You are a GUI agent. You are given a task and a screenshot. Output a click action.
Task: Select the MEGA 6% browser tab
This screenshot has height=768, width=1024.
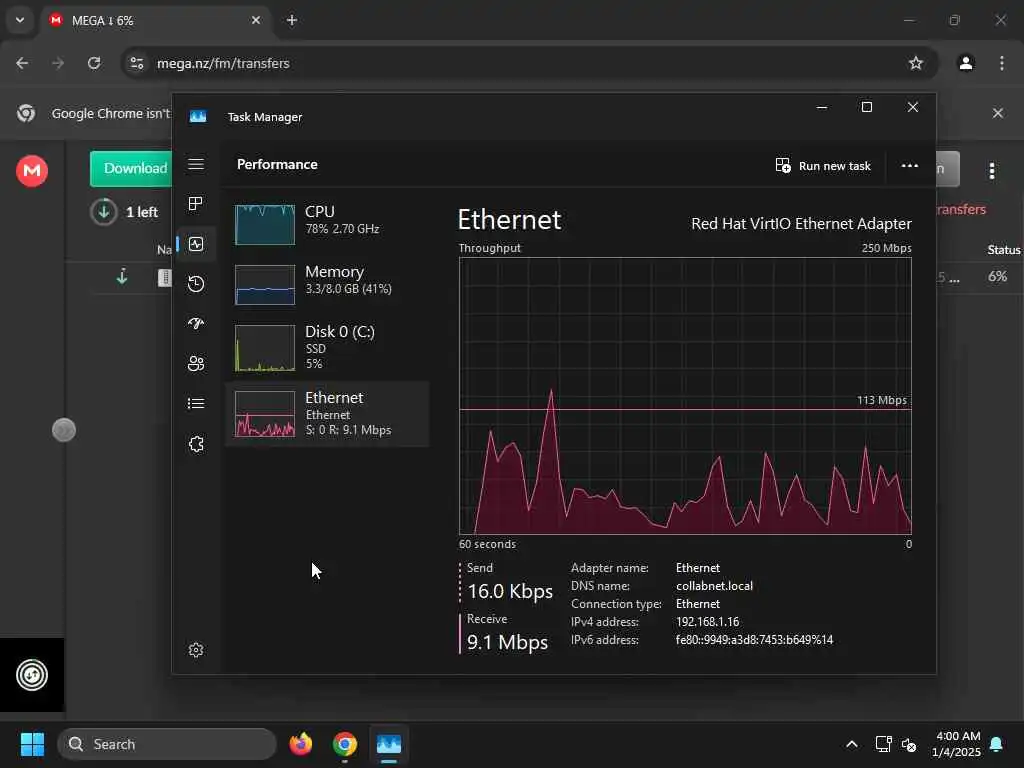157,21
